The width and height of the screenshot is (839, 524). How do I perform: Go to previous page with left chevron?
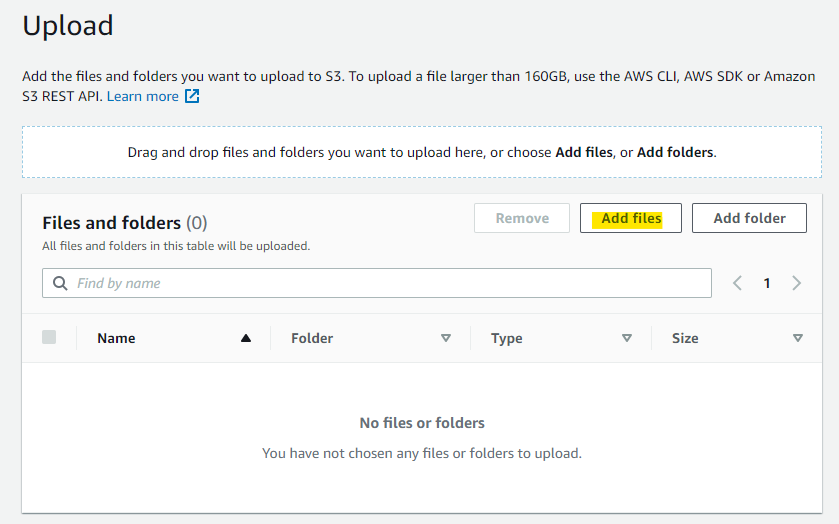click(x=737, y=283)
